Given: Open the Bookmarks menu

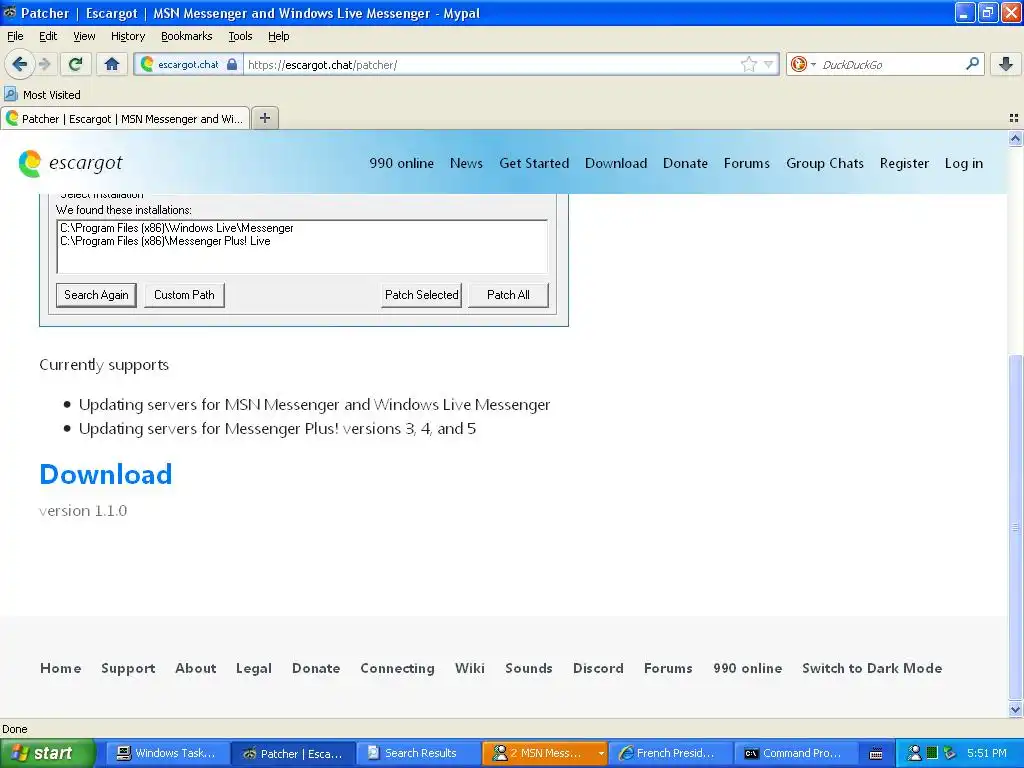Looking at the screenshot, I should pyautogui.click(x=186, y=36).
